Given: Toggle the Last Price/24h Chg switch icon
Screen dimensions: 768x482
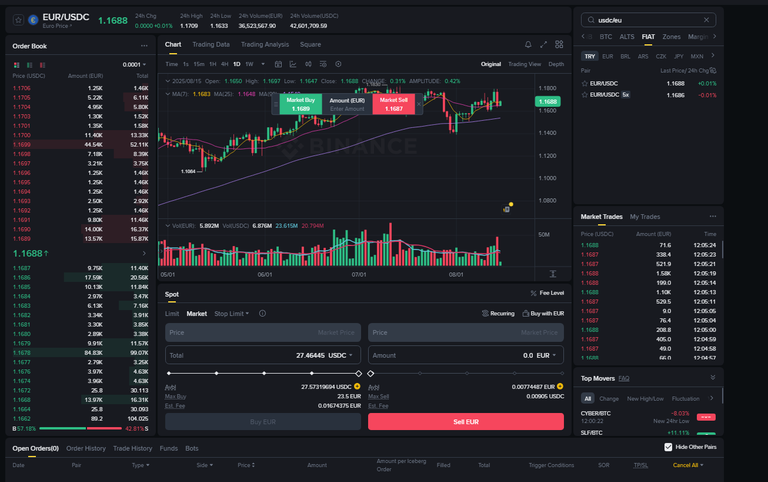Looking at the screenshot, I should [713, 71].
